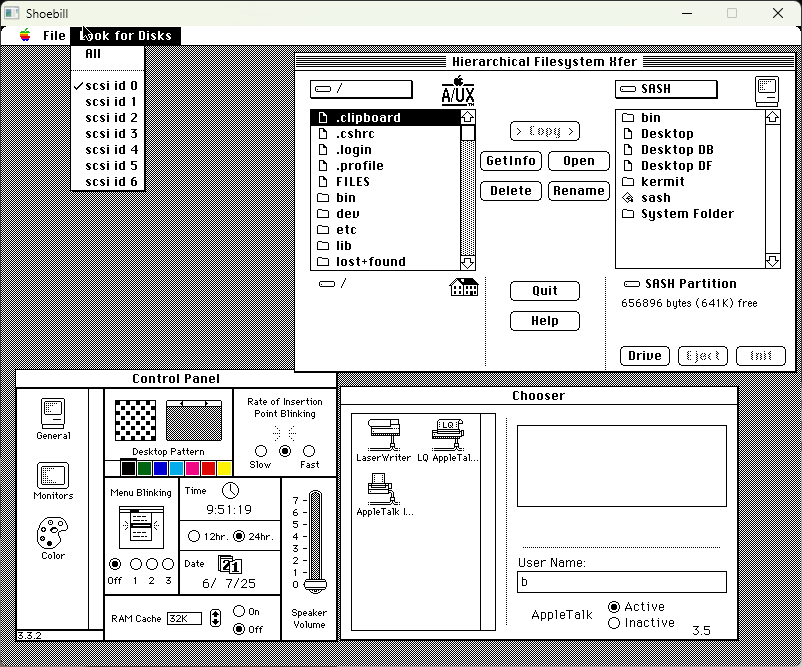Click the Drive button
The image size is (802, 667).
[644, 356]
